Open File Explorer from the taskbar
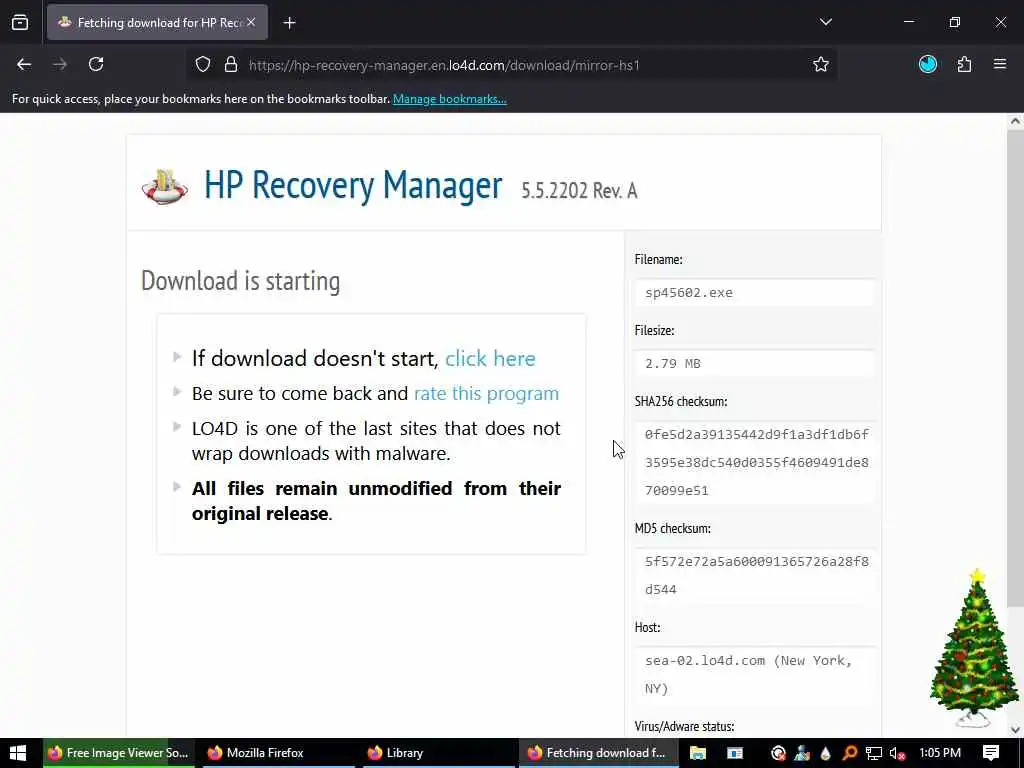The image size is (1024, 768). pos(697,753)
